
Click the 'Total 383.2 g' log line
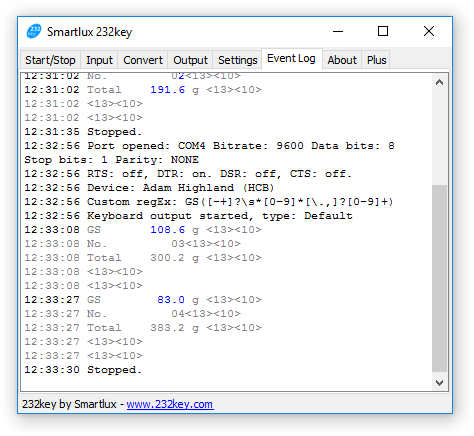[143, 328]
